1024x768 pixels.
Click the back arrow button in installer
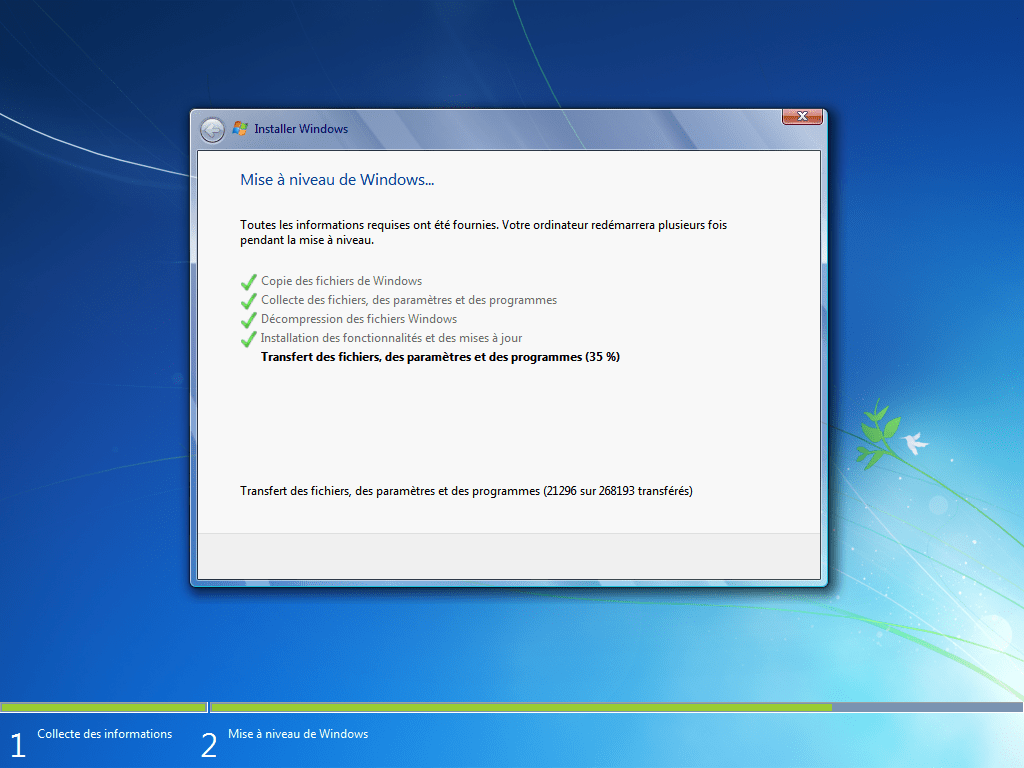[212, 131]
